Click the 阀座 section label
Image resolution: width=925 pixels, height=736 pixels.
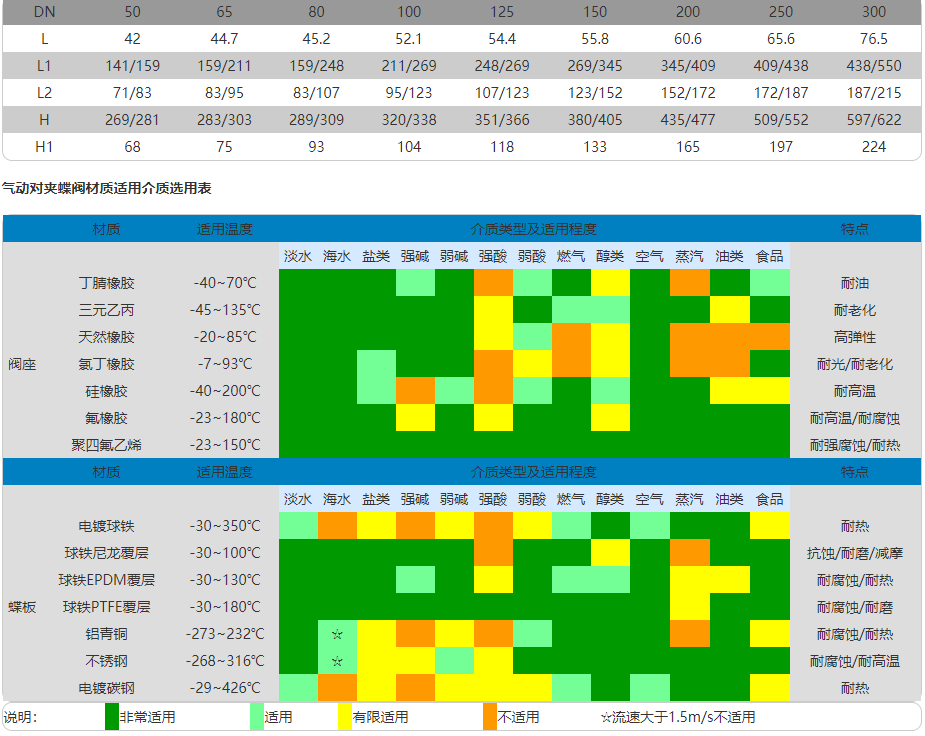[x=22, y=364]
